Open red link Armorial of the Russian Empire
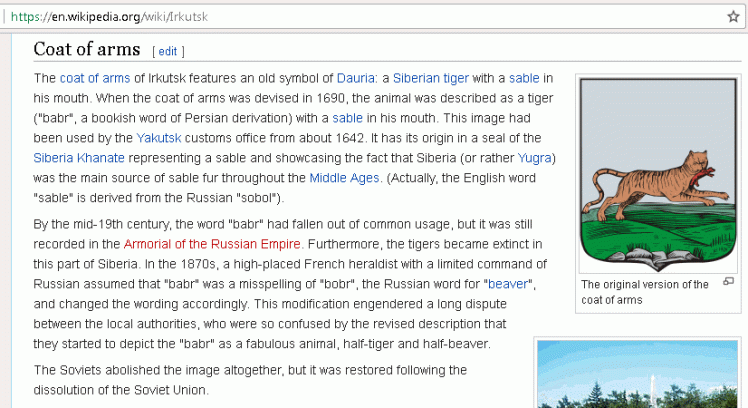 [212, 244]
